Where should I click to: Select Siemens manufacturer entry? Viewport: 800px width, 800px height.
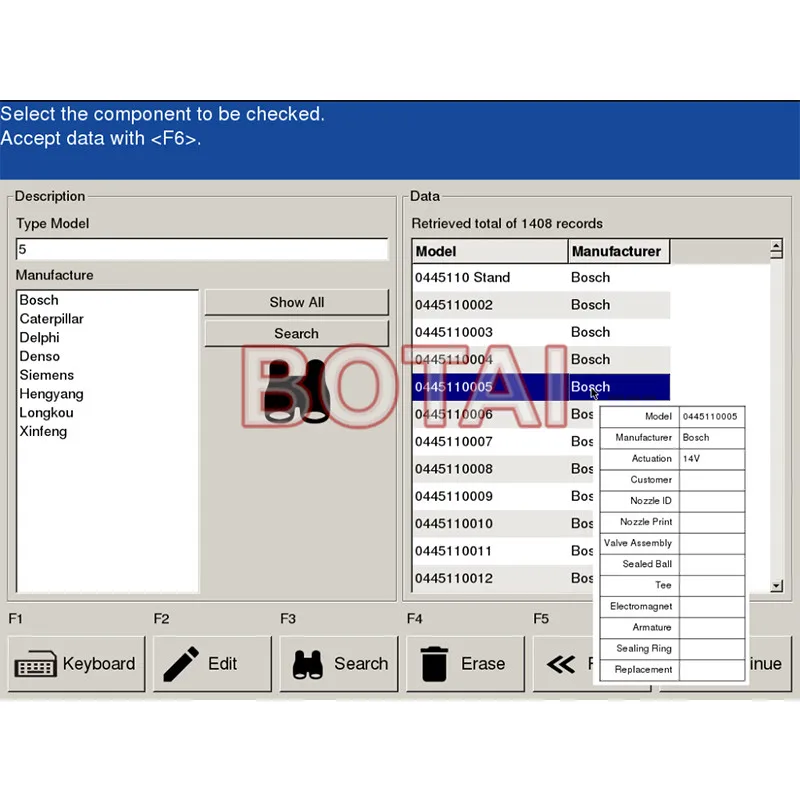tap(46, 375)
